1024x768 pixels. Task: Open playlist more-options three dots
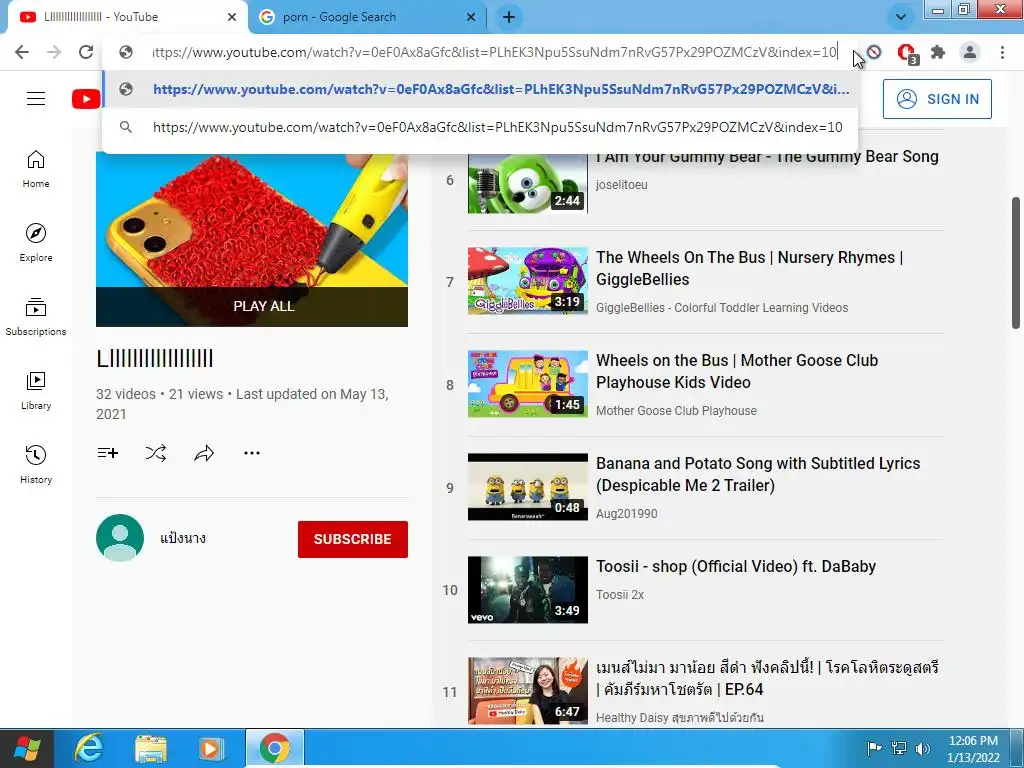click(252, 453)
